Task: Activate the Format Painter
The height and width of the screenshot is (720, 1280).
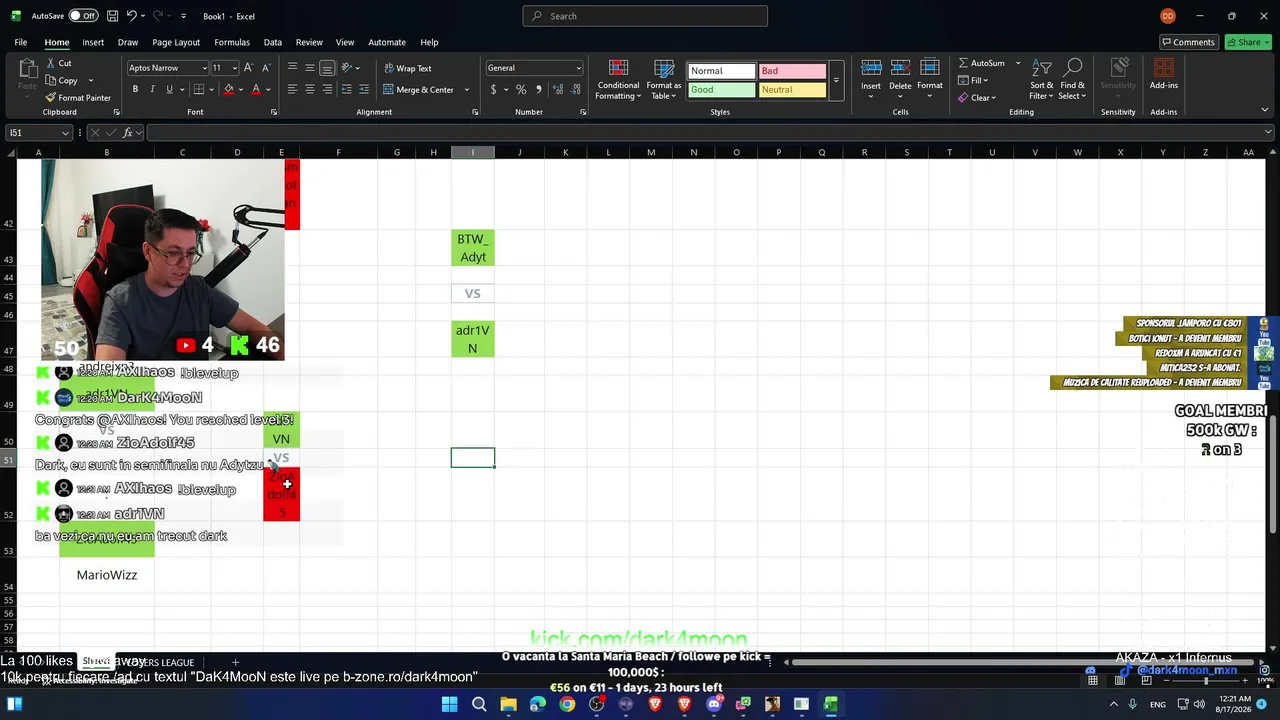Action: [x=78, y=98]
